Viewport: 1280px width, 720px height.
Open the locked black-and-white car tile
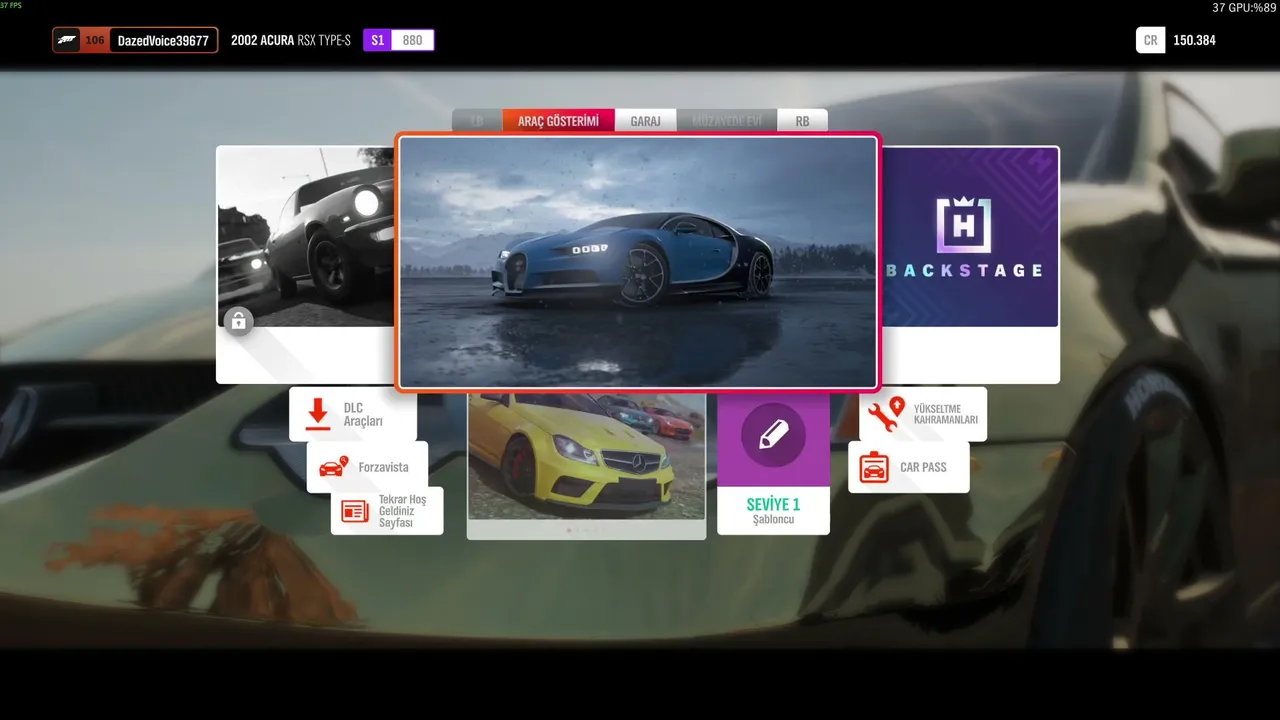pyautogui.click(x=306, y=264)
